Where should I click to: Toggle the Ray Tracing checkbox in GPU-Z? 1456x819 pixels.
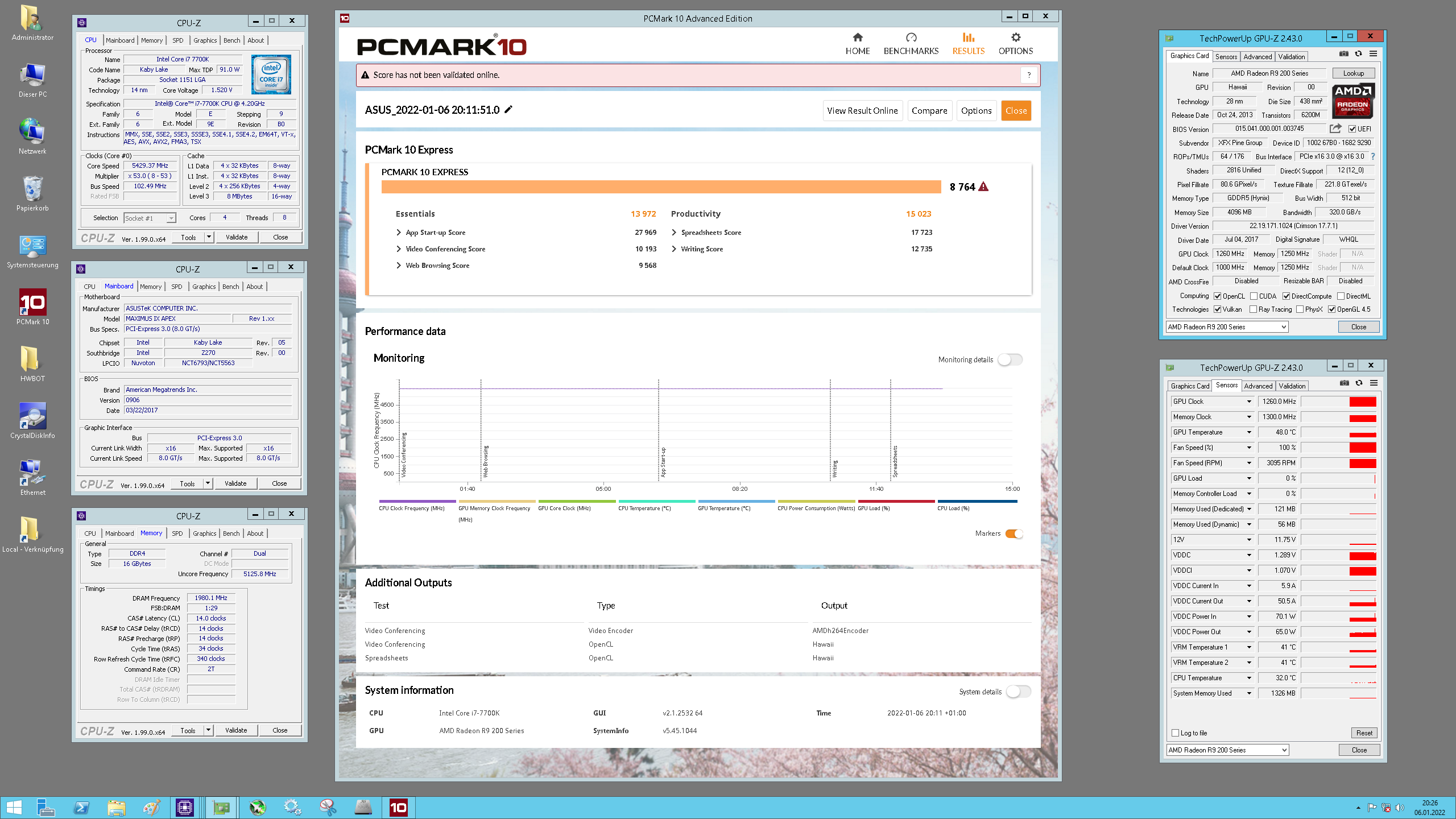pyautogui.click(x=1254, y=309)
